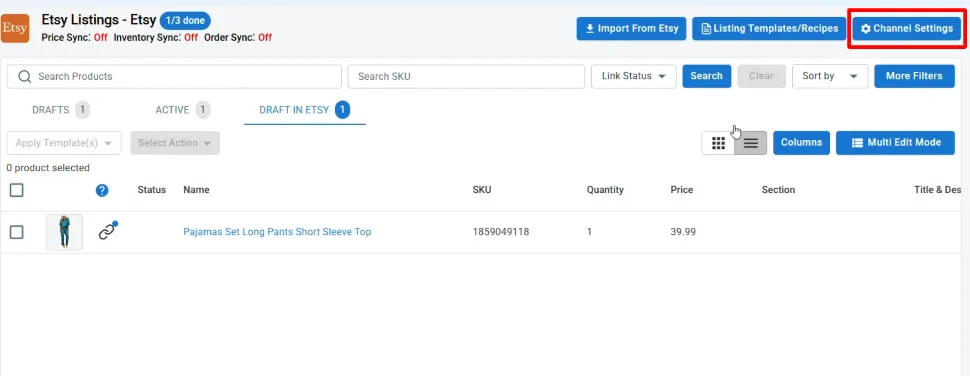The image size is (970, 376).
Task: Click the magnifier icon in Search Products
Action: point(25,76)
